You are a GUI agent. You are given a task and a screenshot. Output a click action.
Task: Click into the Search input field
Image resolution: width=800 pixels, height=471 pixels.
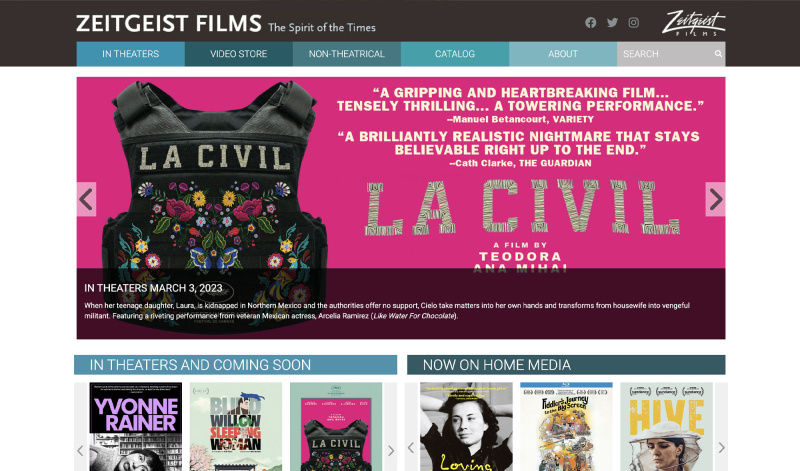[665, 54]
